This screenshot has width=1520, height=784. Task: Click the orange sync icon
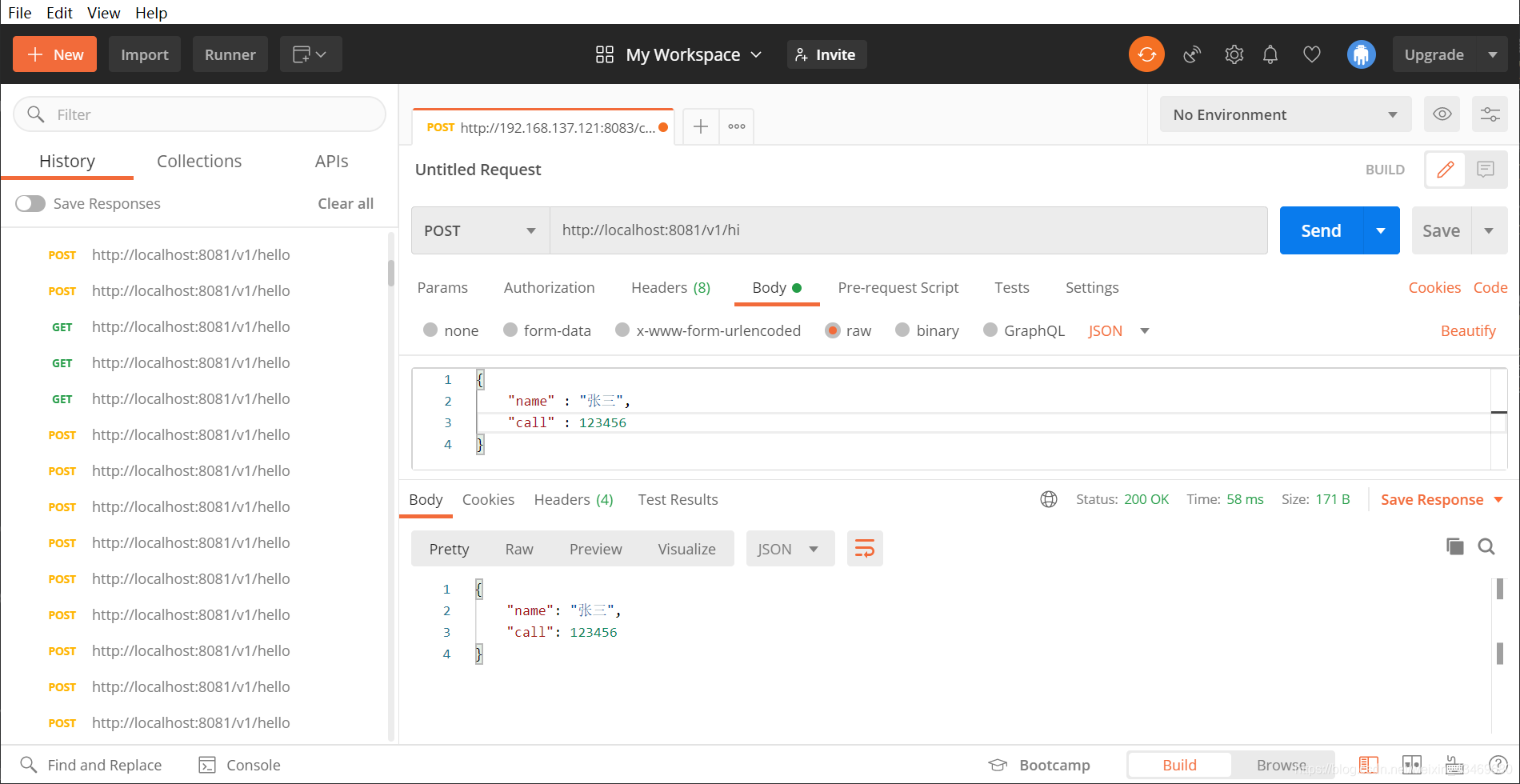(x=1146, y=54)
